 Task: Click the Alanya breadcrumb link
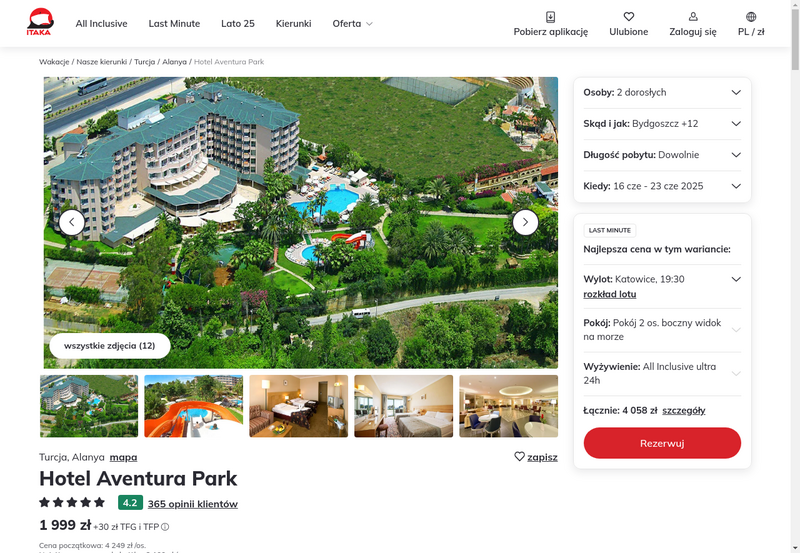174,62
